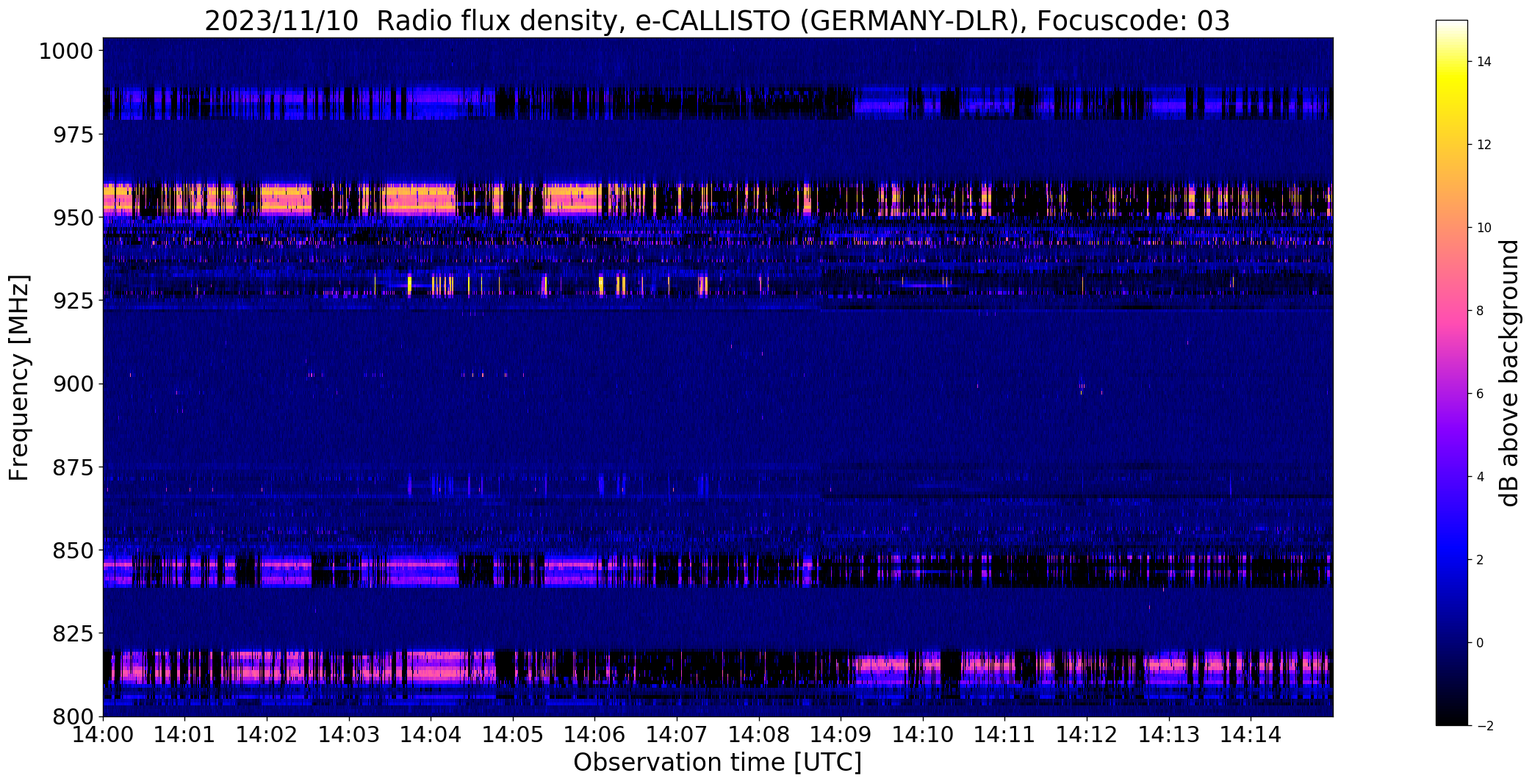Click the colorbar tick label 8

(x=1481, y=311)
